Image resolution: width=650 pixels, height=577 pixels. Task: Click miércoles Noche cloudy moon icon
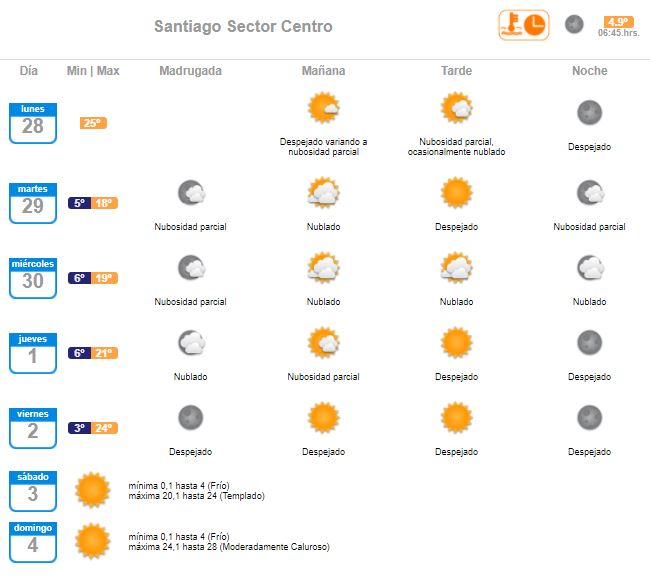tap(590, 268)
